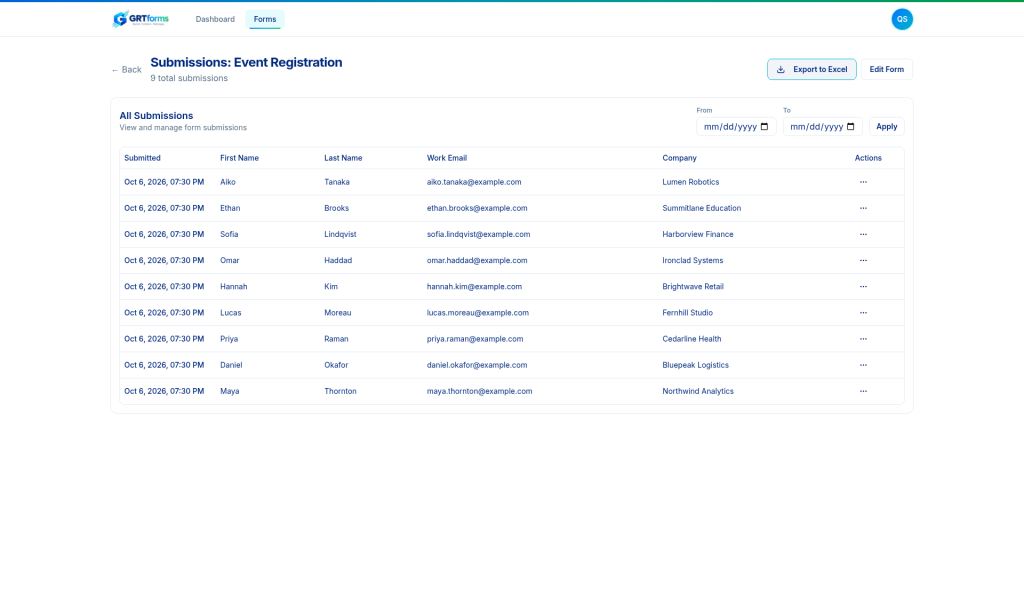Click the GRTforms logo
1024x594 pixels.
click(x=140, y=19)
